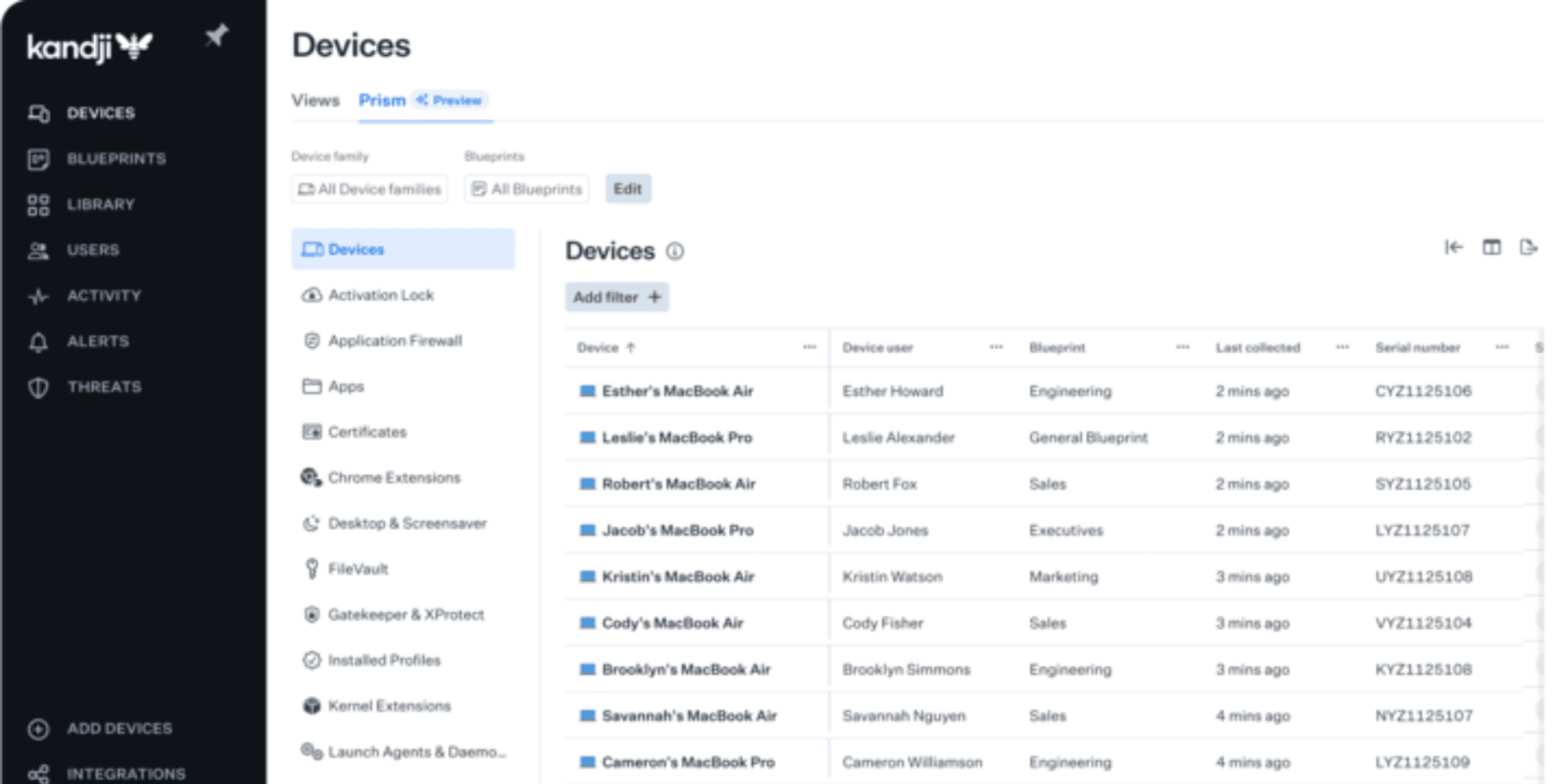Open Device user column options menu

[996, 348]
